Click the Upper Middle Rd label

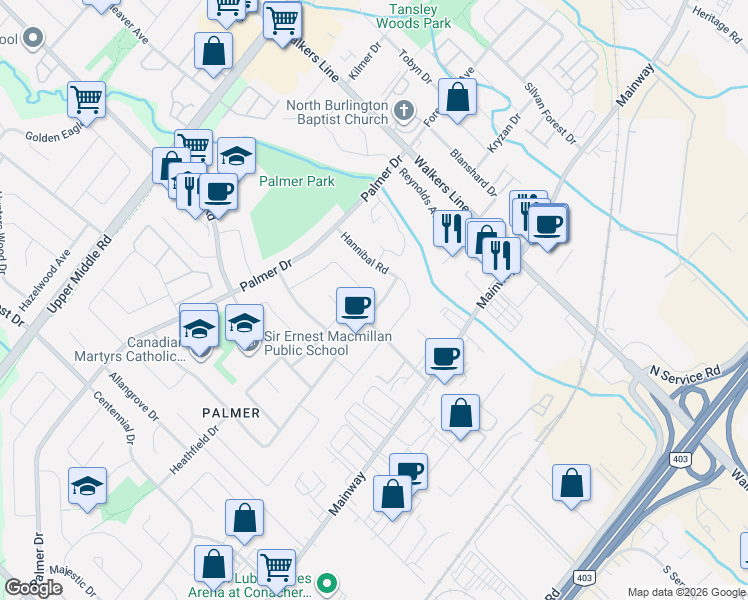tap(79, 274)
